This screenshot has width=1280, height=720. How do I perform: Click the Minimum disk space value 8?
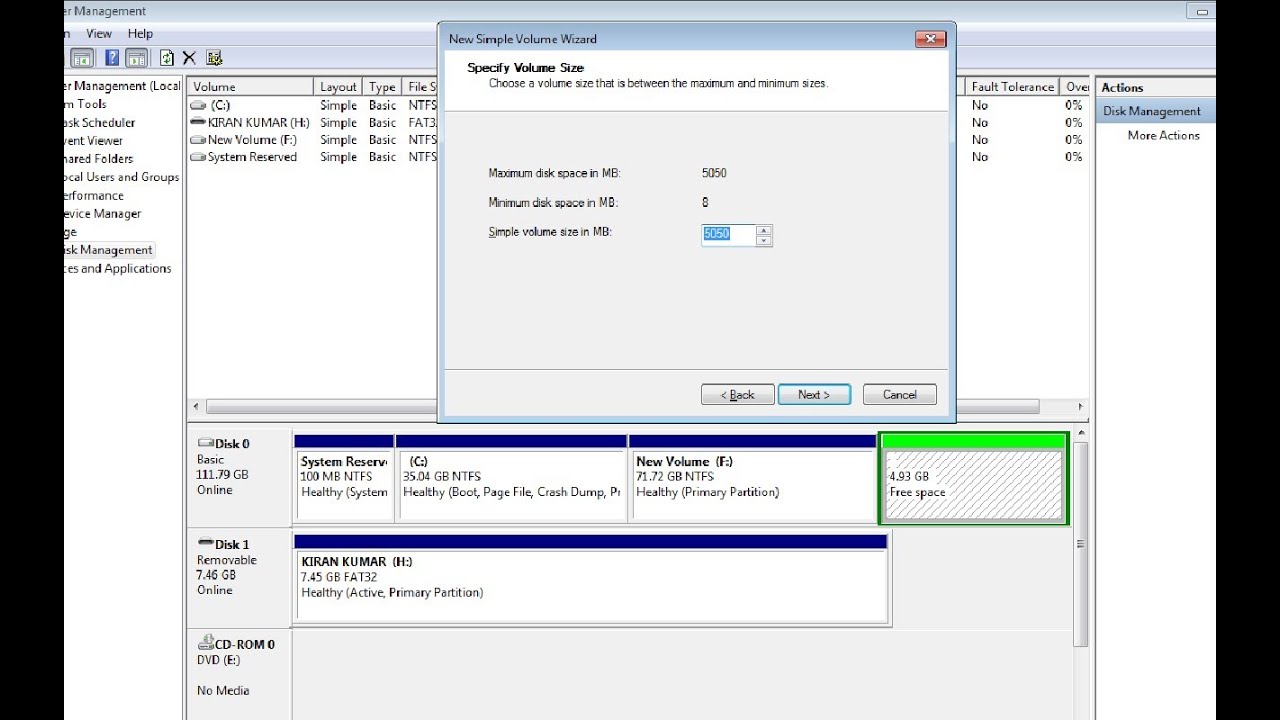point(705,202)
